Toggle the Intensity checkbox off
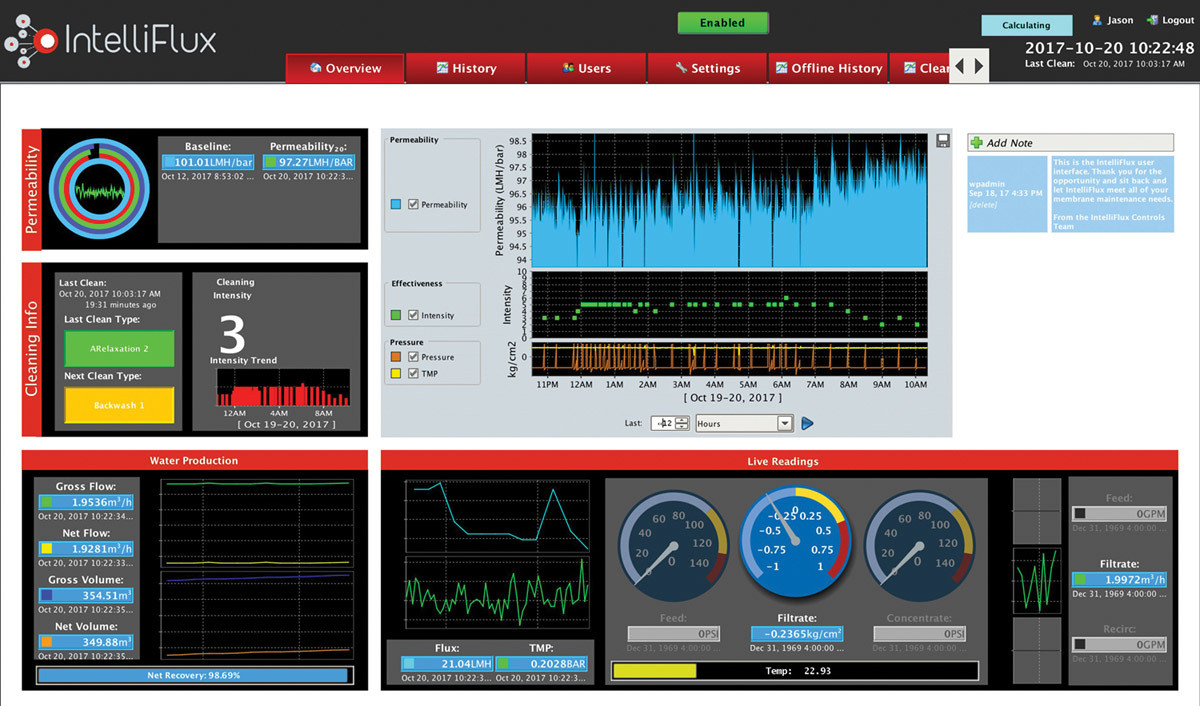The image size is (1200, 706). 413,315
